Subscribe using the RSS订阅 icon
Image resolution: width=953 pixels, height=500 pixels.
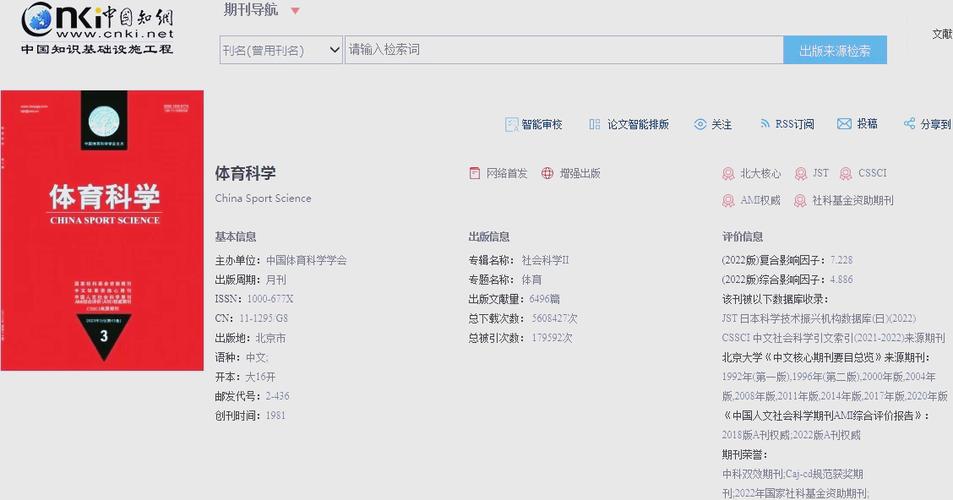(765, 124)
